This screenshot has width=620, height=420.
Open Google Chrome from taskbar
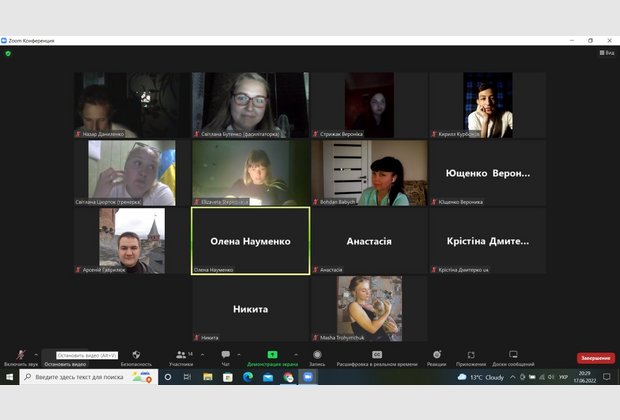coord(288,377)
